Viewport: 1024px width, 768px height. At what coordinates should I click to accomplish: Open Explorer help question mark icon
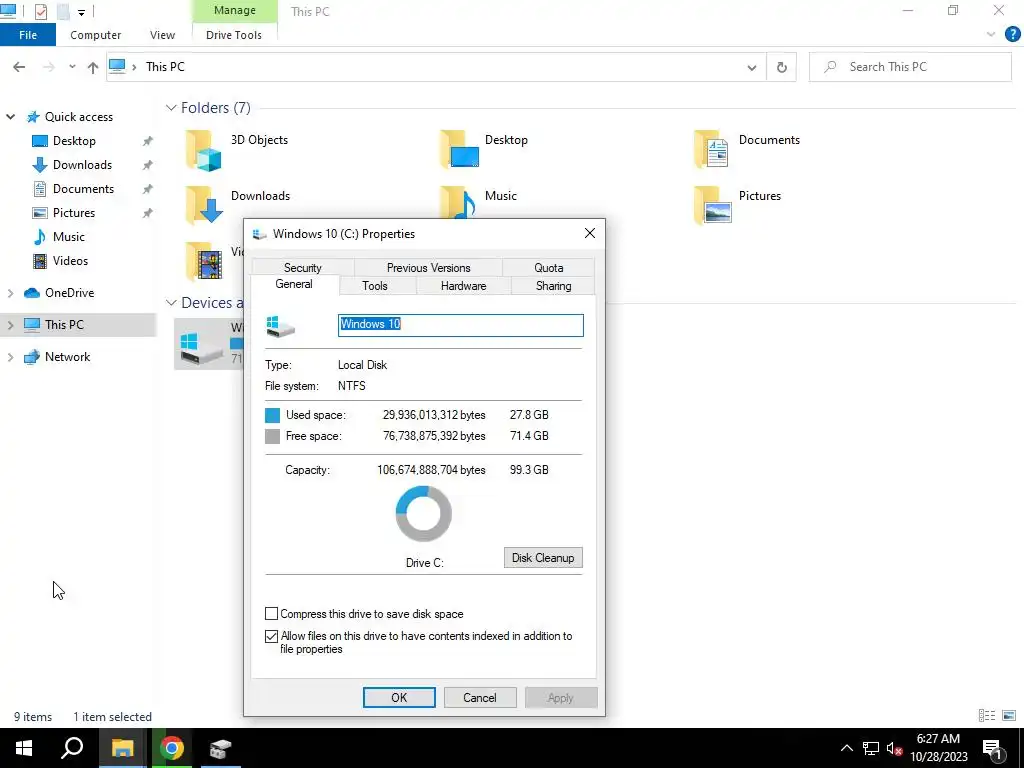[x=1012, y=35]
